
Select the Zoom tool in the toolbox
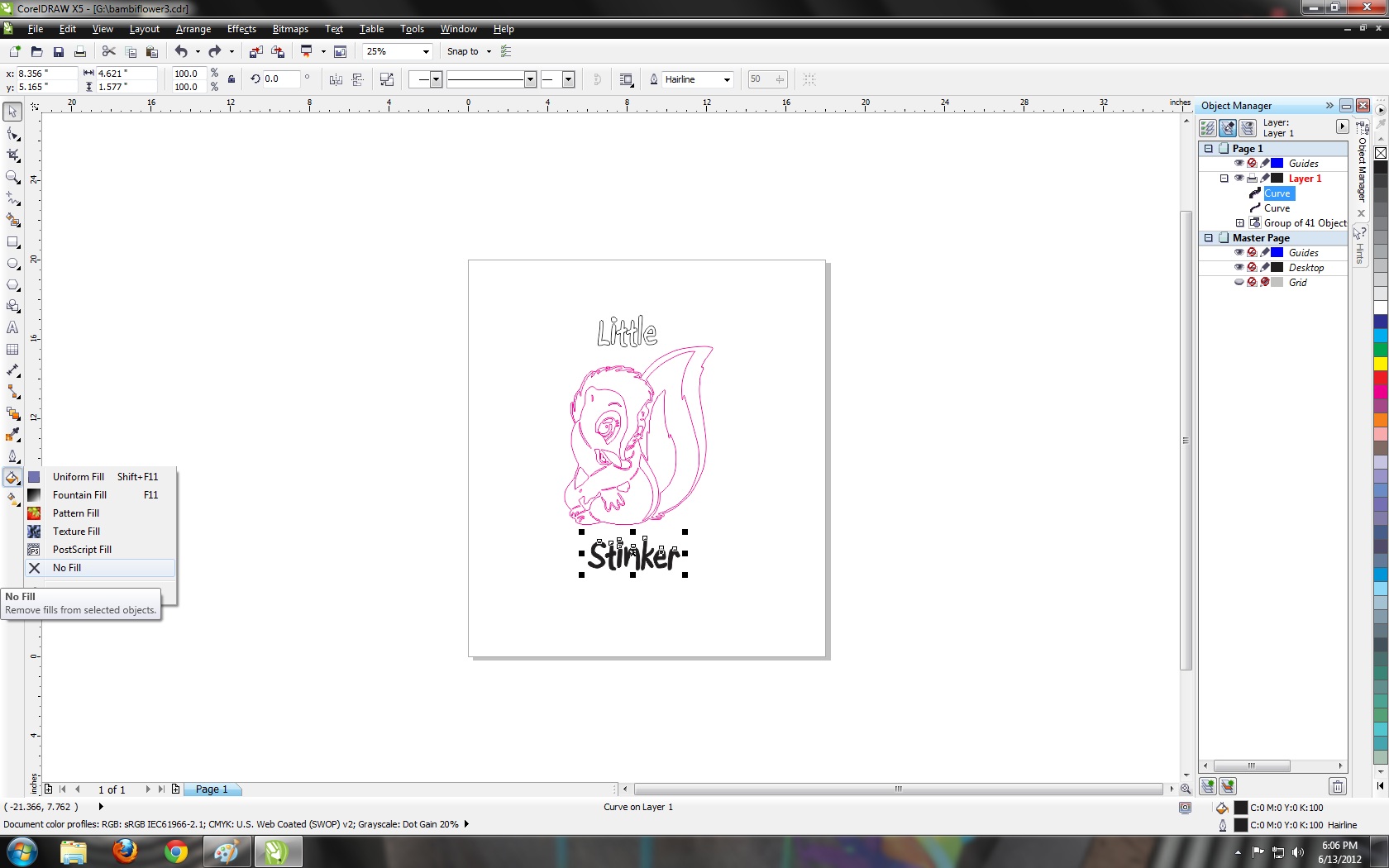click(12, 177)
